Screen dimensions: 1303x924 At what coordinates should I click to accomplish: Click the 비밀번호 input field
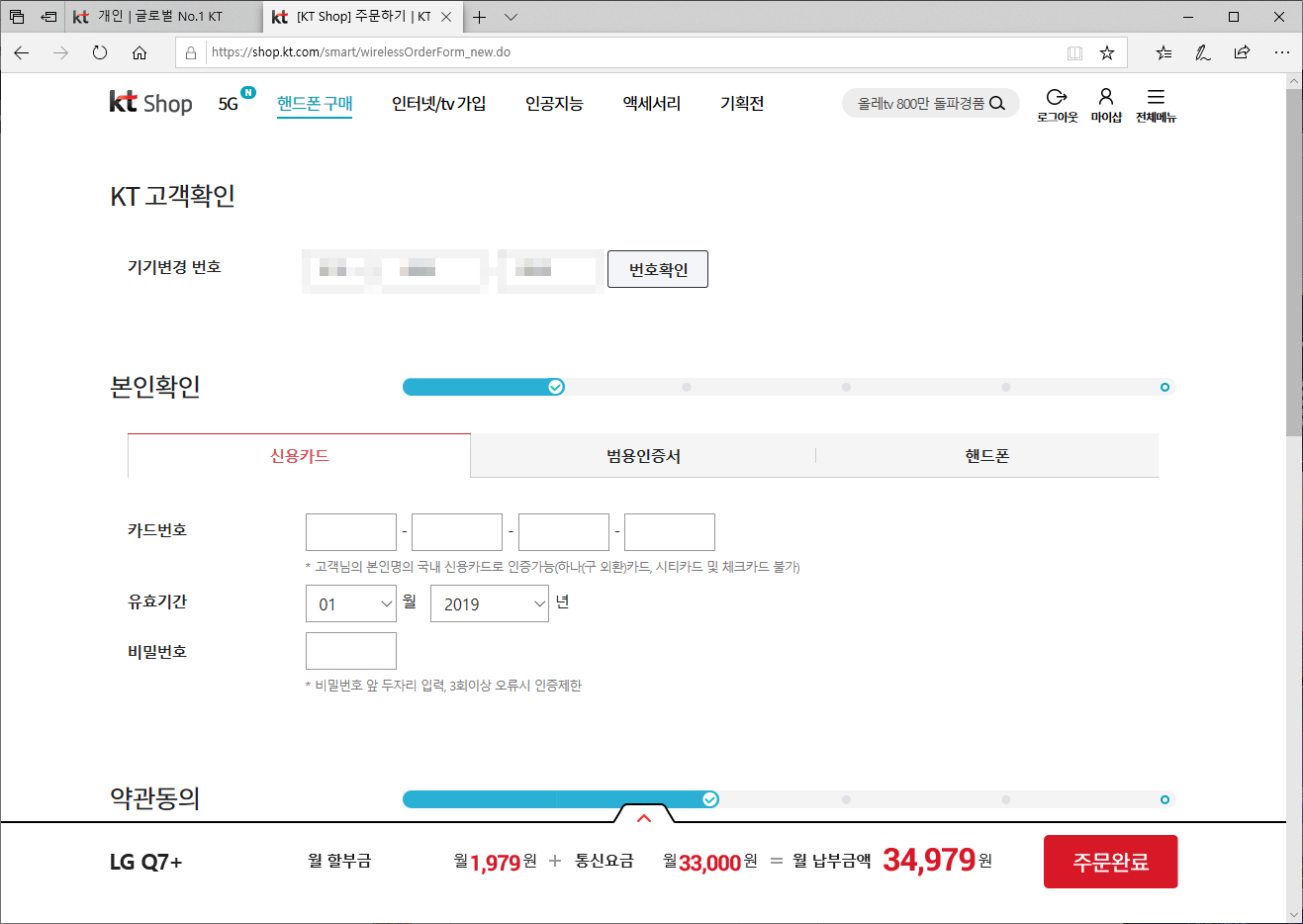click(351, 651)
